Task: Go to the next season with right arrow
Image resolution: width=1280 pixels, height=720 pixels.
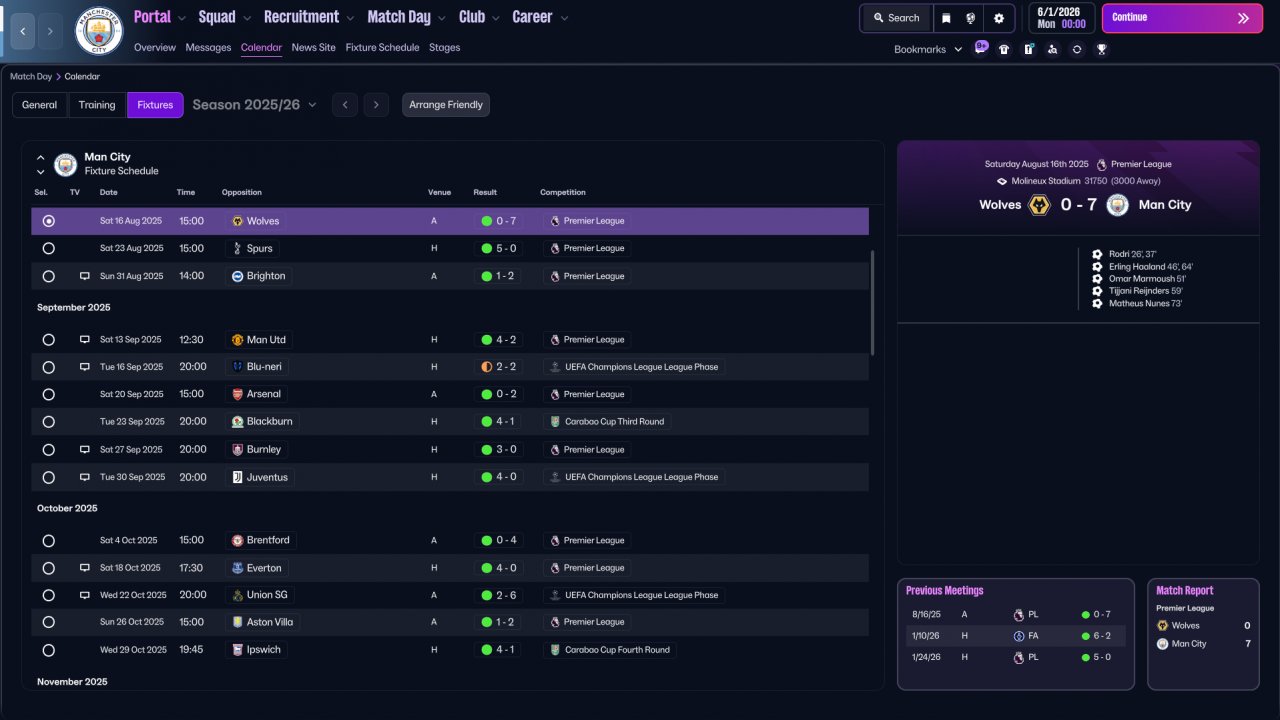Action: pos(376,105)
